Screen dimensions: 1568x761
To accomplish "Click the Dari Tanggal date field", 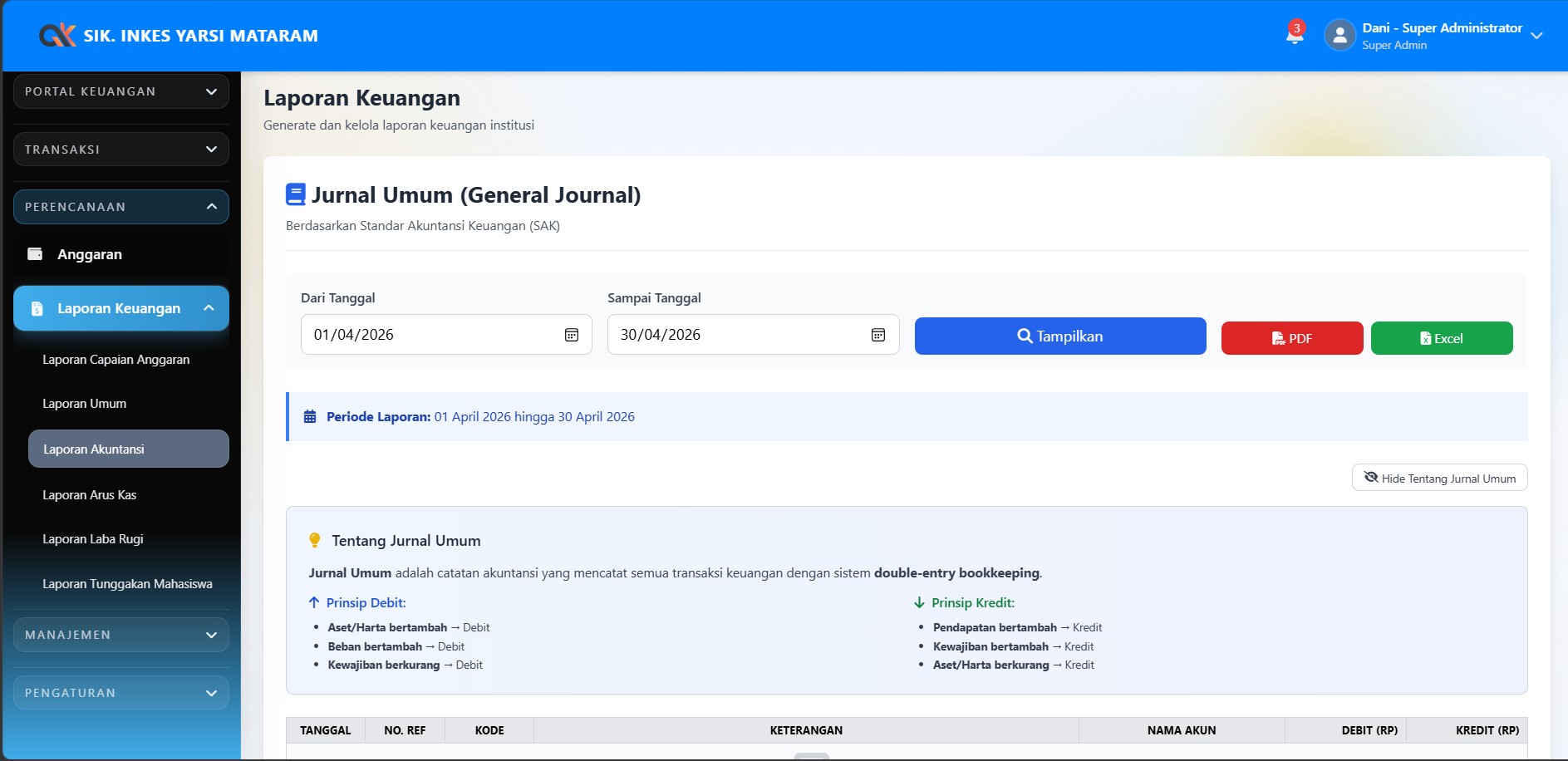I will point(432,335).
